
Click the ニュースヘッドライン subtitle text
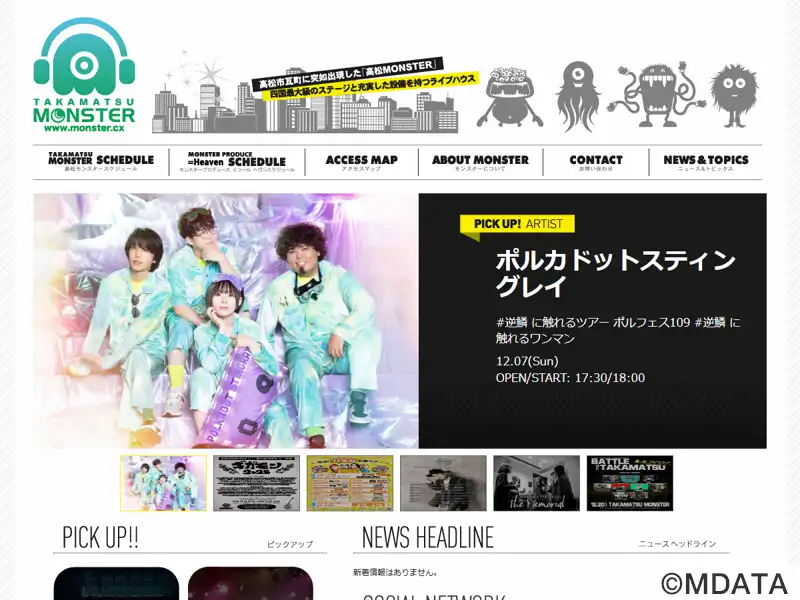678,544
